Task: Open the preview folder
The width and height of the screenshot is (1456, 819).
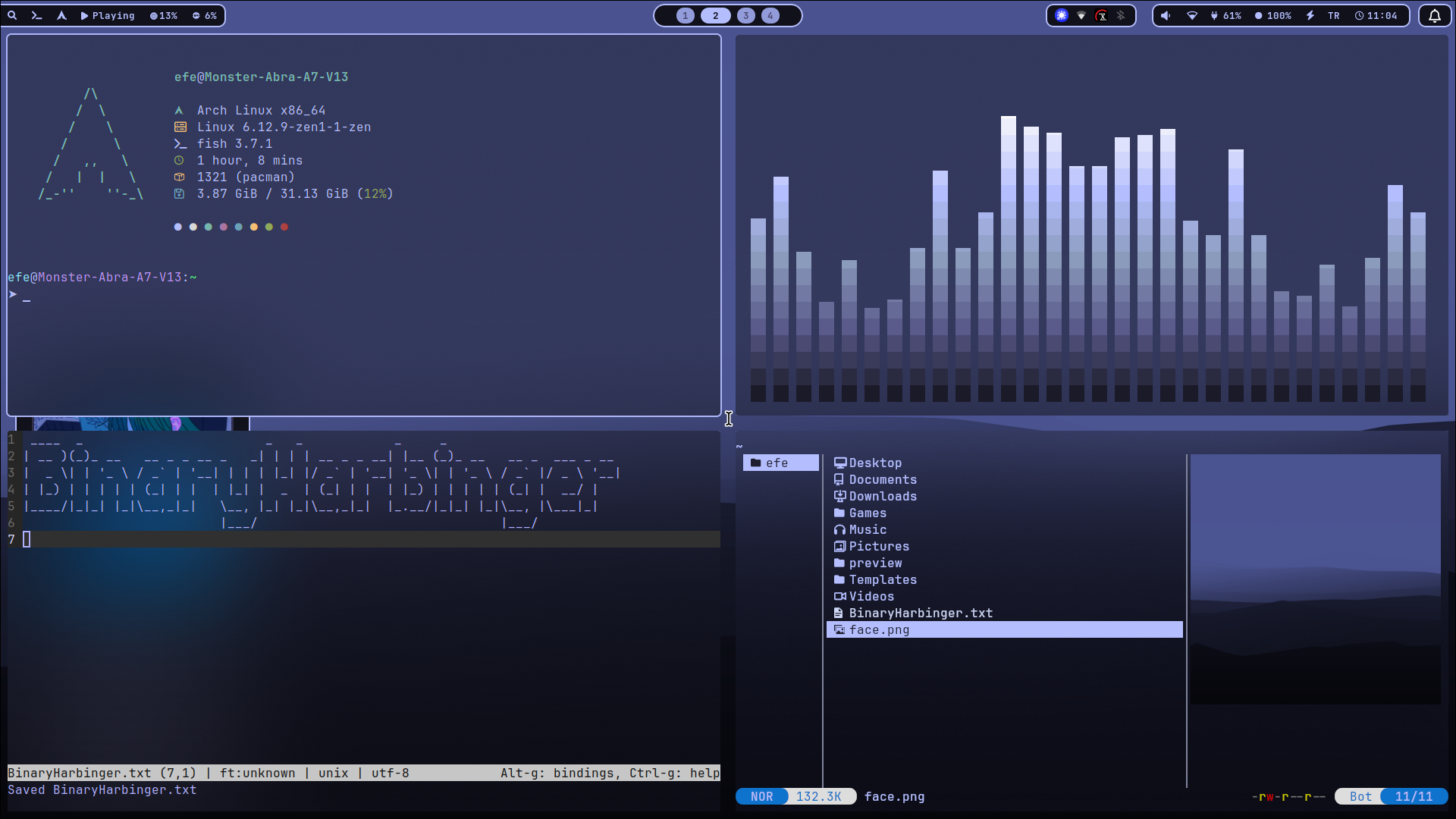Action: coord(868,563)
